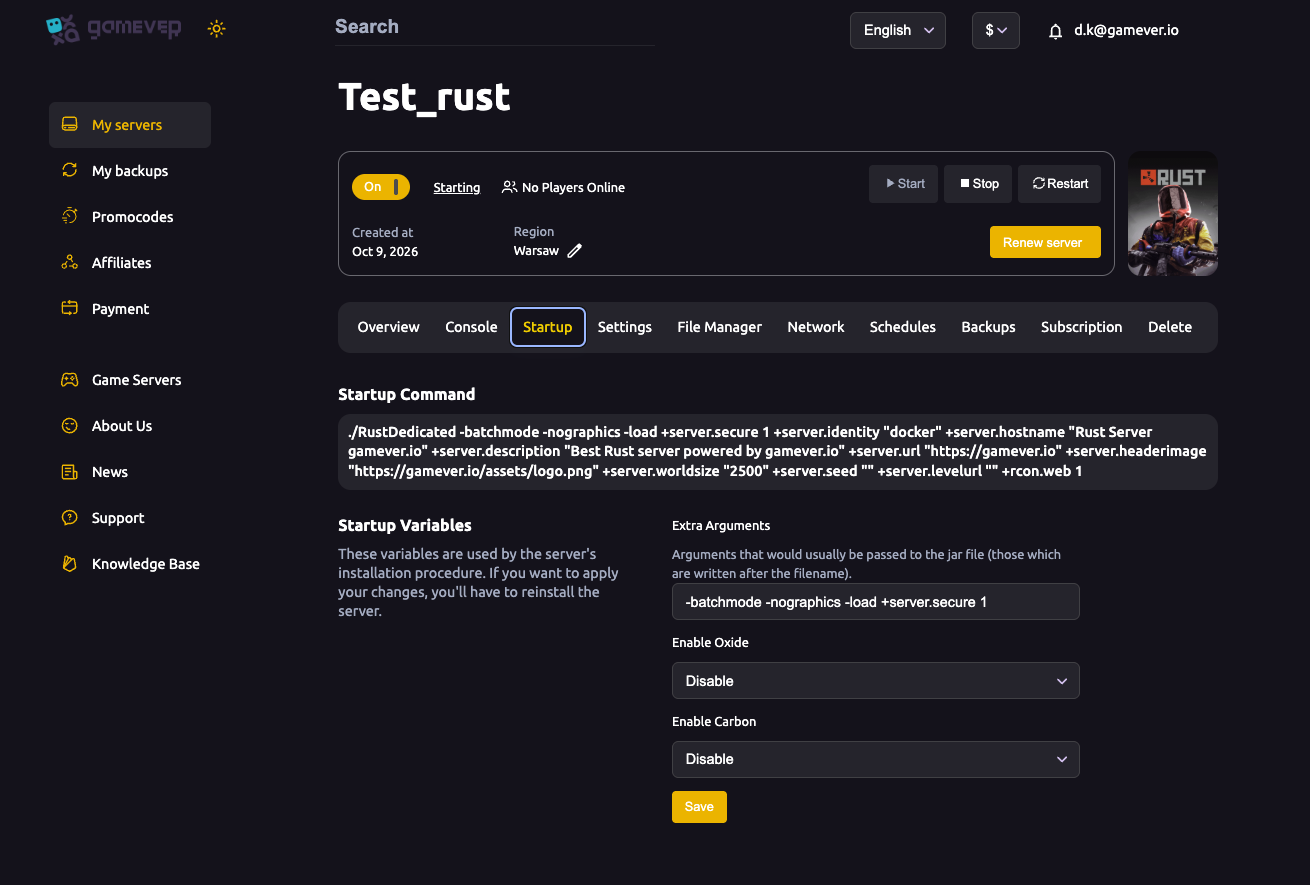Screen dimensions: 1310x885
Task: Click the Oct 9, 2026 creation date
Action: pyautogui.click(x=385, y=252)
